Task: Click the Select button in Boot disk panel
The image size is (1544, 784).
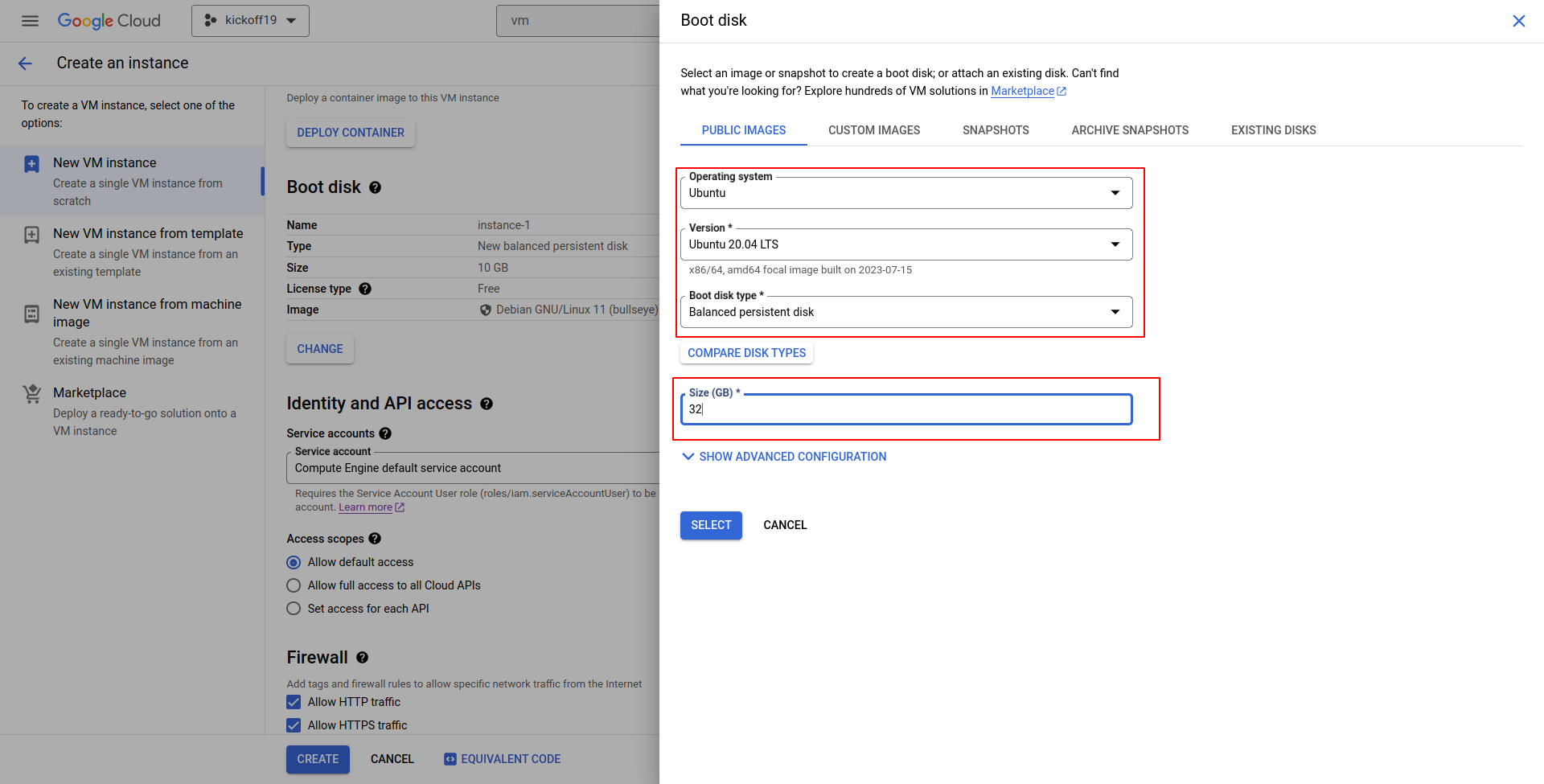Action: 711,525
